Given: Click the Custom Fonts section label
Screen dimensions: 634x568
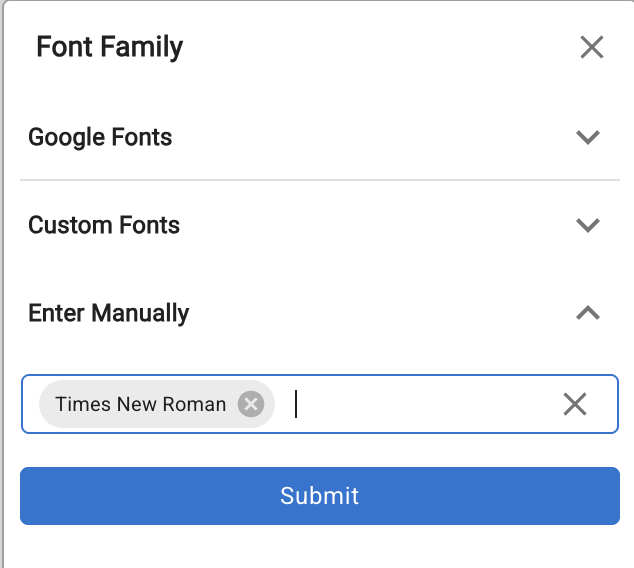Looking at the screenshot, I should 104,225.
